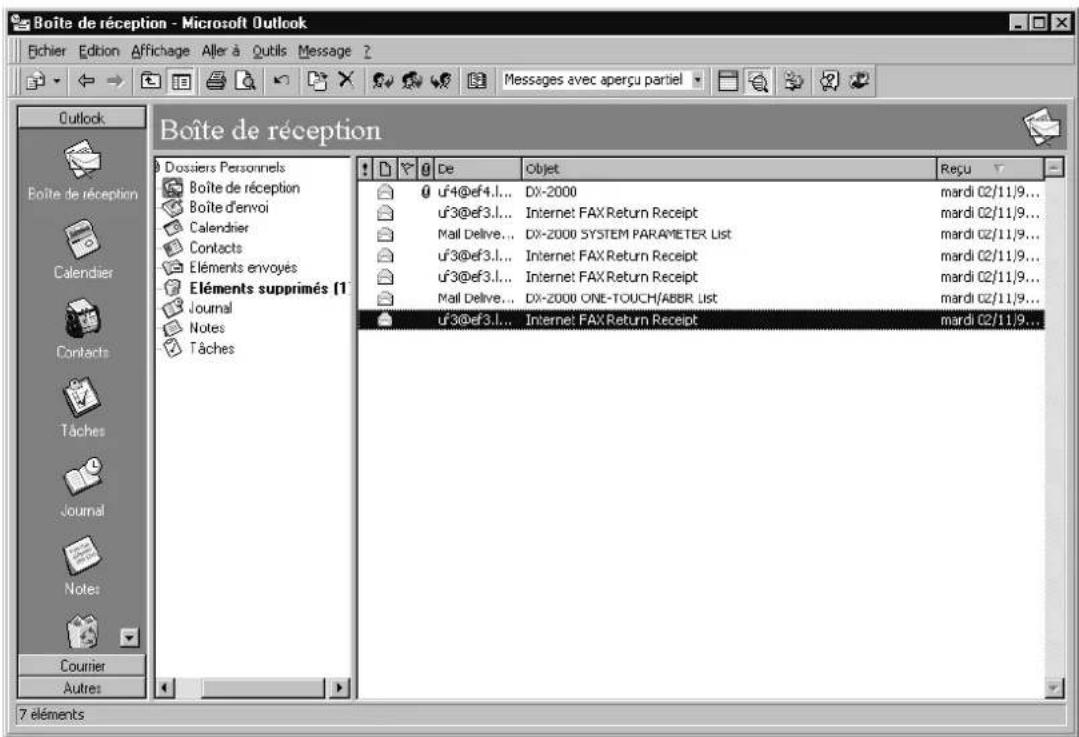The image size is (1079, 737).
Task: Open the Message menu
Action: tap(324, 51)
